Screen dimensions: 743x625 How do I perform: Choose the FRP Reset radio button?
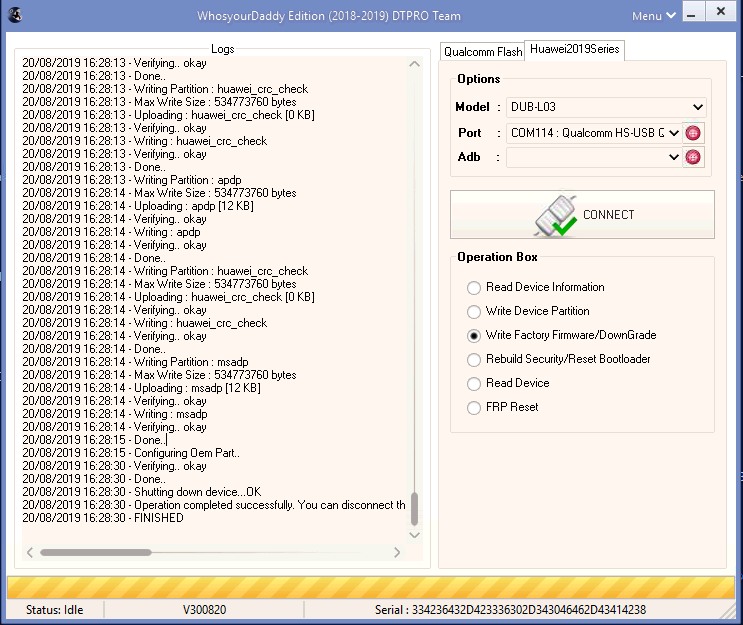[474, 408]
